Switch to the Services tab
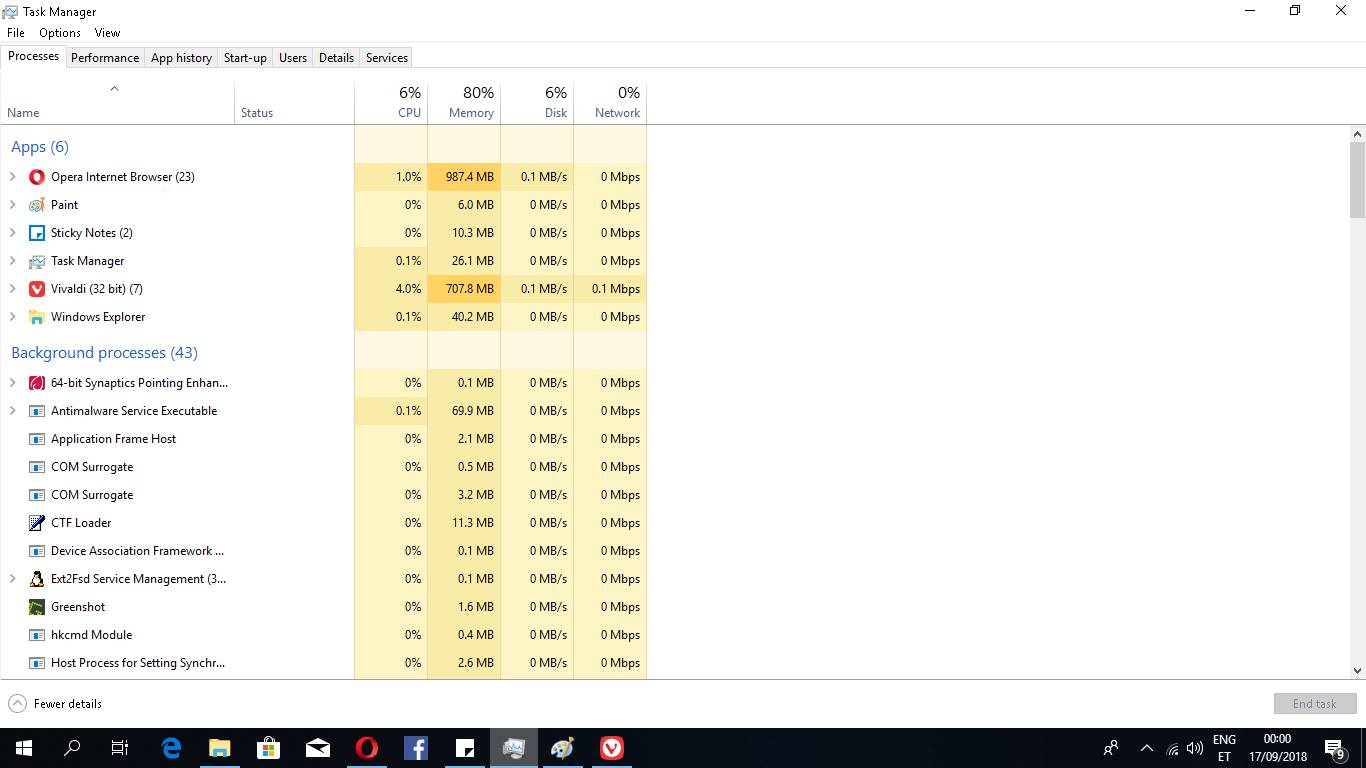Image resolution: width=1366 pixels, height=768 pixels. pyautogui.click(x=387, y=58)
